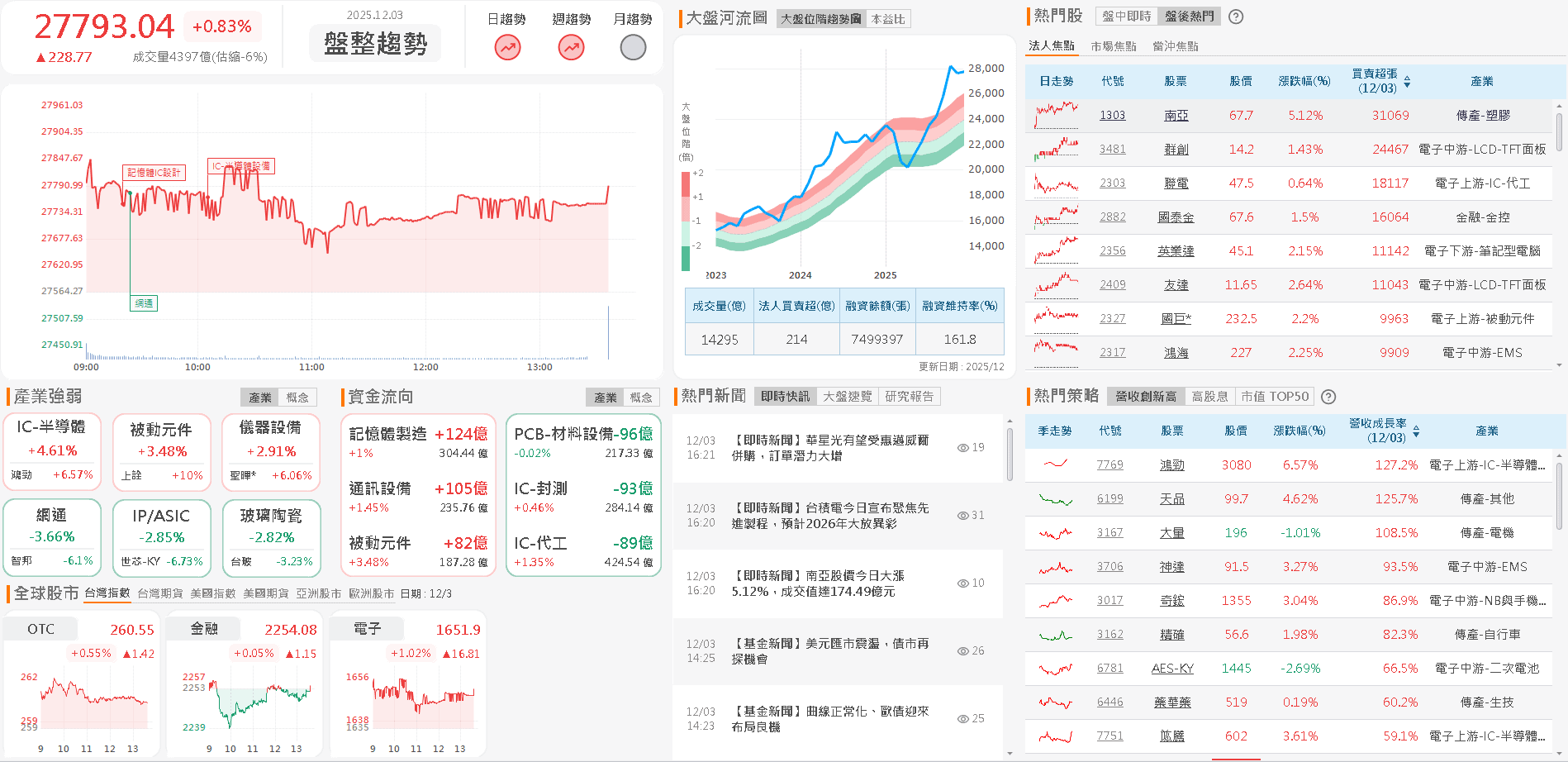1568x762 pixels.
Task: Open the help icon beside 盤後熱門
Action: [1235, 16]
